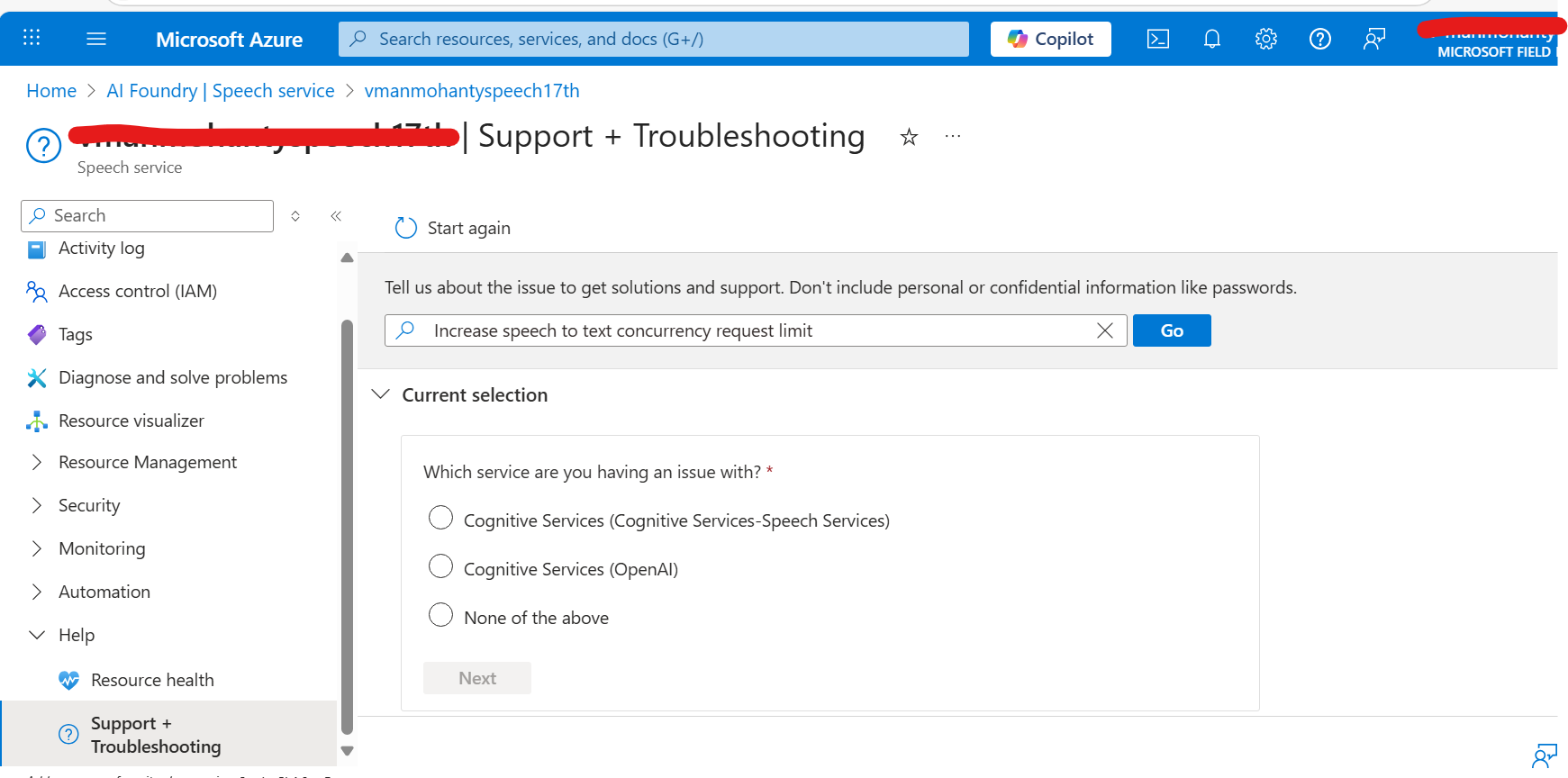
Task: Click the Copilot button
Action: 1051,39
